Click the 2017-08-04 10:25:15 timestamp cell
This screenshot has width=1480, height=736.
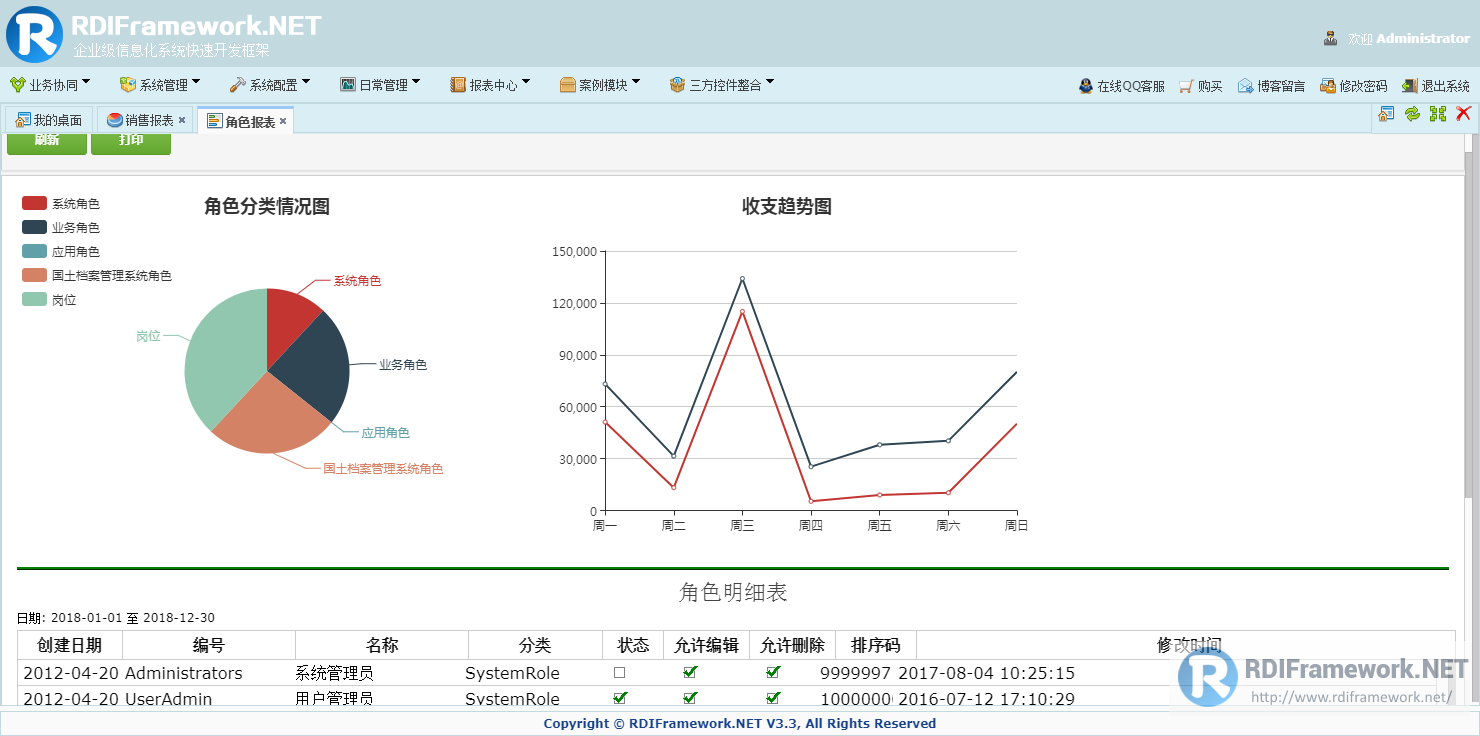(x=986, y=673)
